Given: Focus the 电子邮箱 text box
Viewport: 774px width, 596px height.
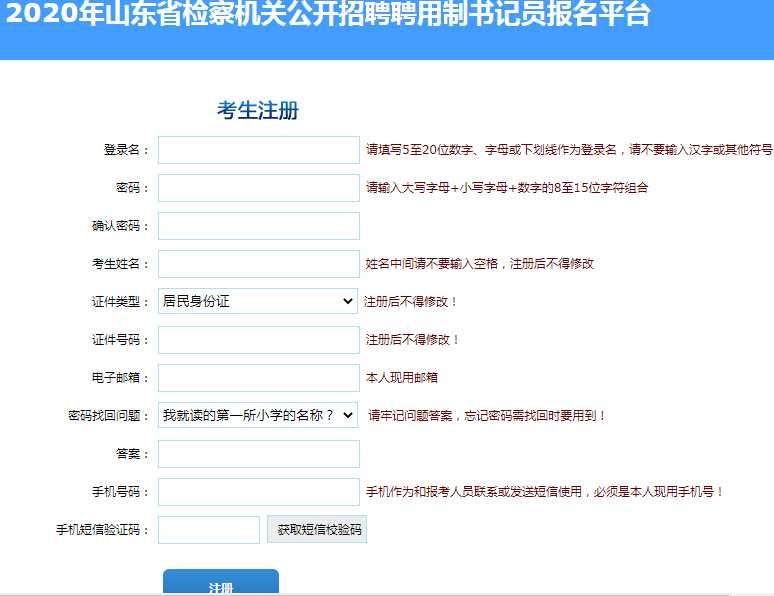Looking at the screenshot, I should click(x=258, y=378).
